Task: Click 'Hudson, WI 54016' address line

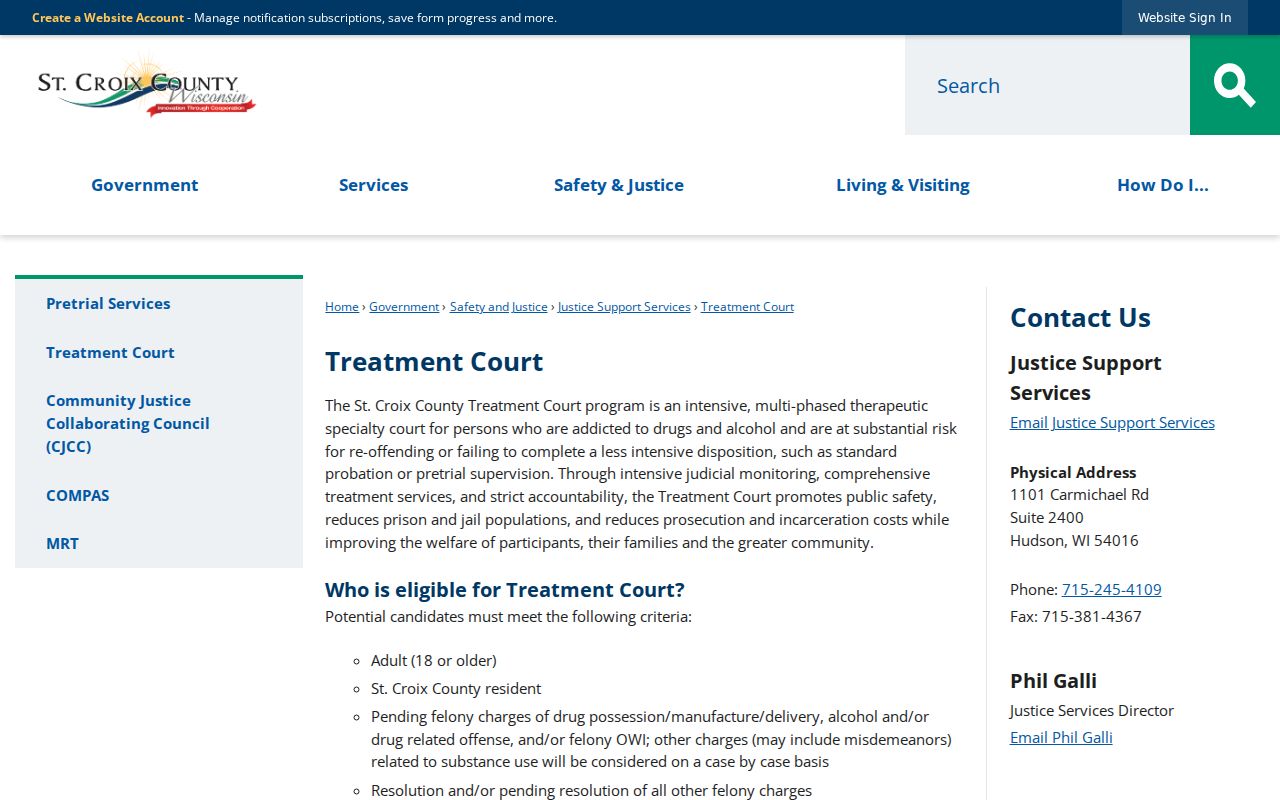Action: (1074, 540)
